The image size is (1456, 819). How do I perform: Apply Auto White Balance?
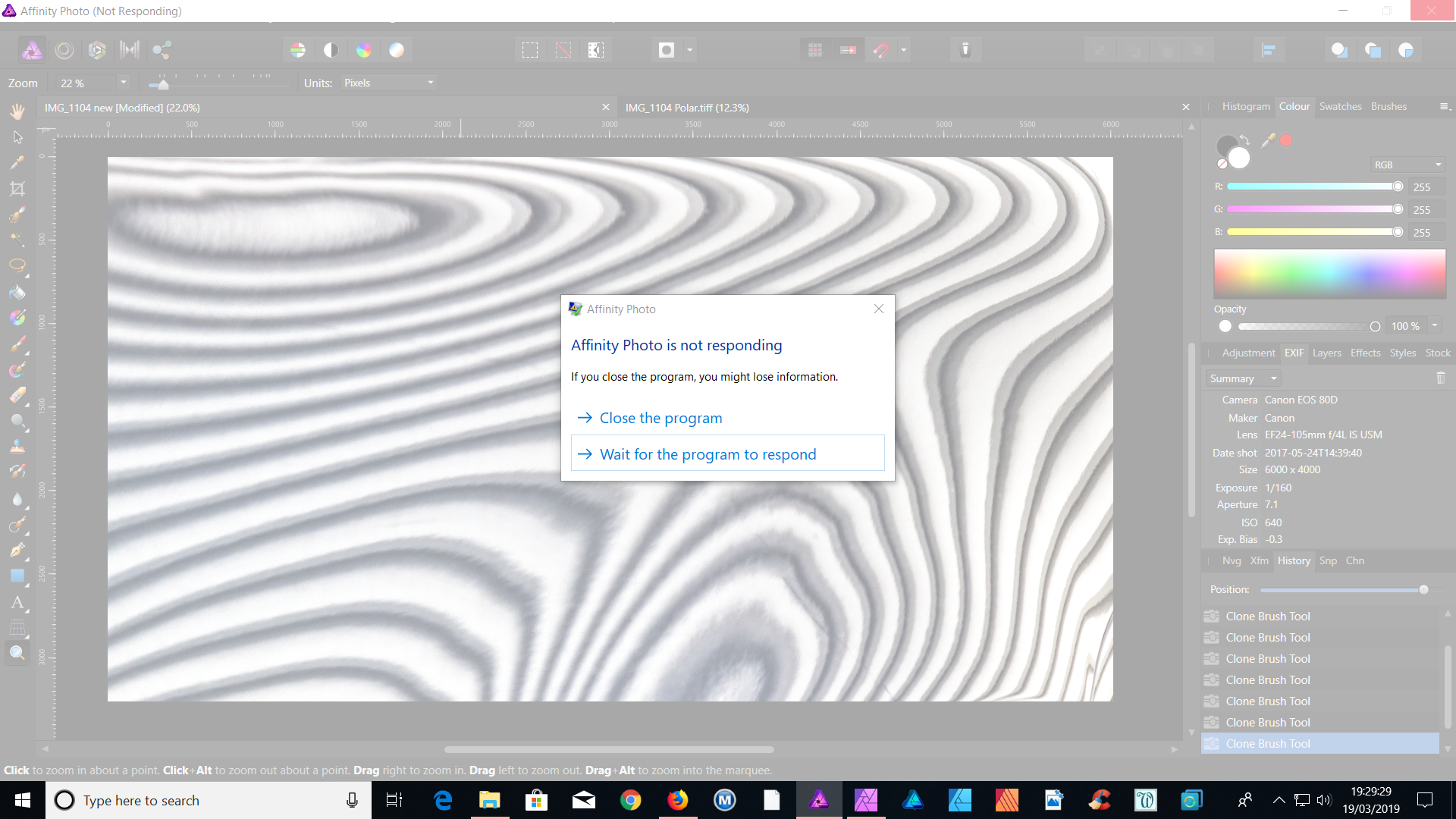[x=397, y=50]
